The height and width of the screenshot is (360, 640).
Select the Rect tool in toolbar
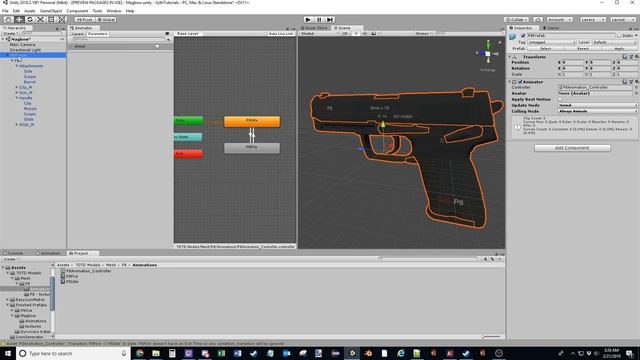[x=51, y=20]
